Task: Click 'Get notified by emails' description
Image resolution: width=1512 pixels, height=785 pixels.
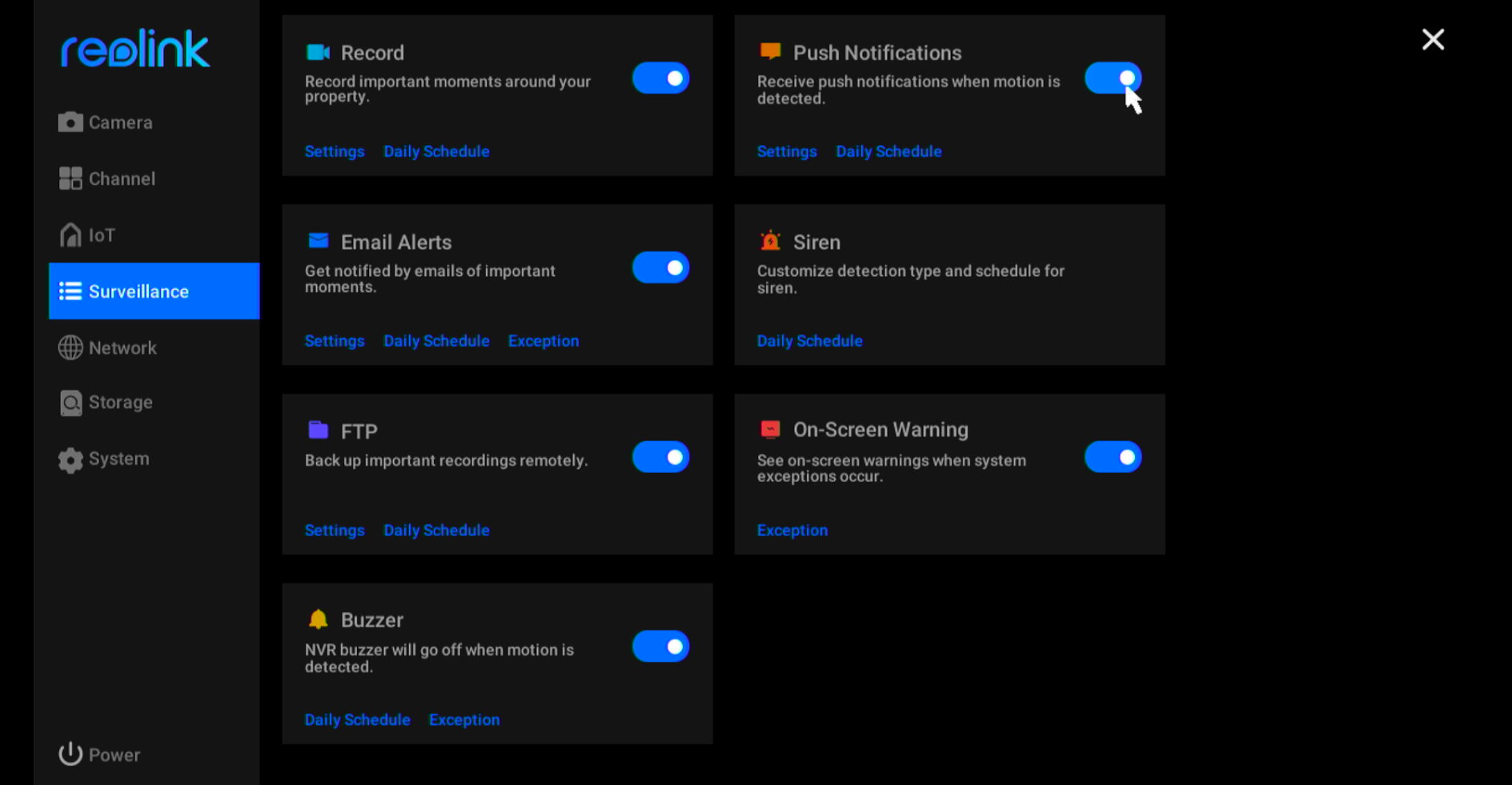Action: click(x=430, y=278)
